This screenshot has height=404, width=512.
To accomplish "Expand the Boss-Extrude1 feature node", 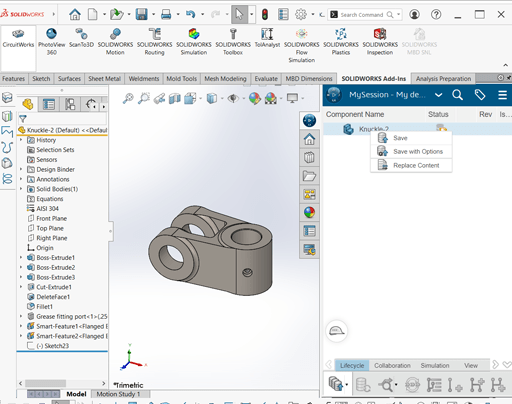I will tap(21, 258).
